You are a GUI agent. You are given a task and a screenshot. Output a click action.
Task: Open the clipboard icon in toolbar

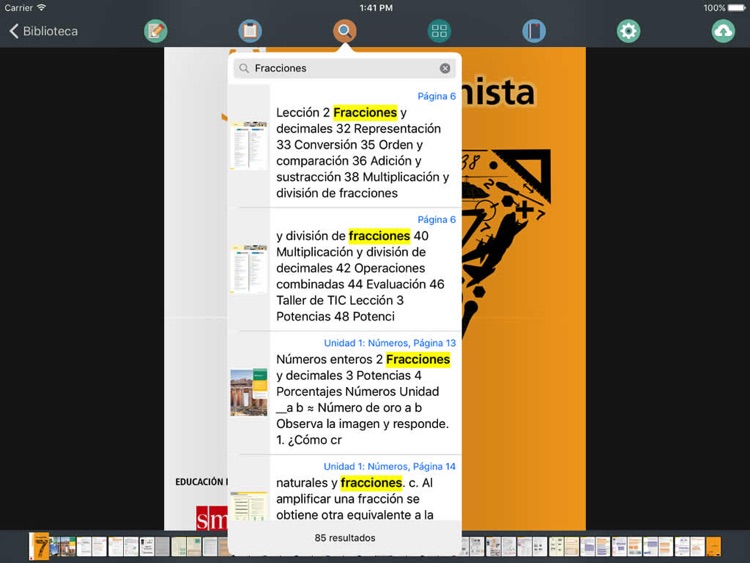(250, 31)
